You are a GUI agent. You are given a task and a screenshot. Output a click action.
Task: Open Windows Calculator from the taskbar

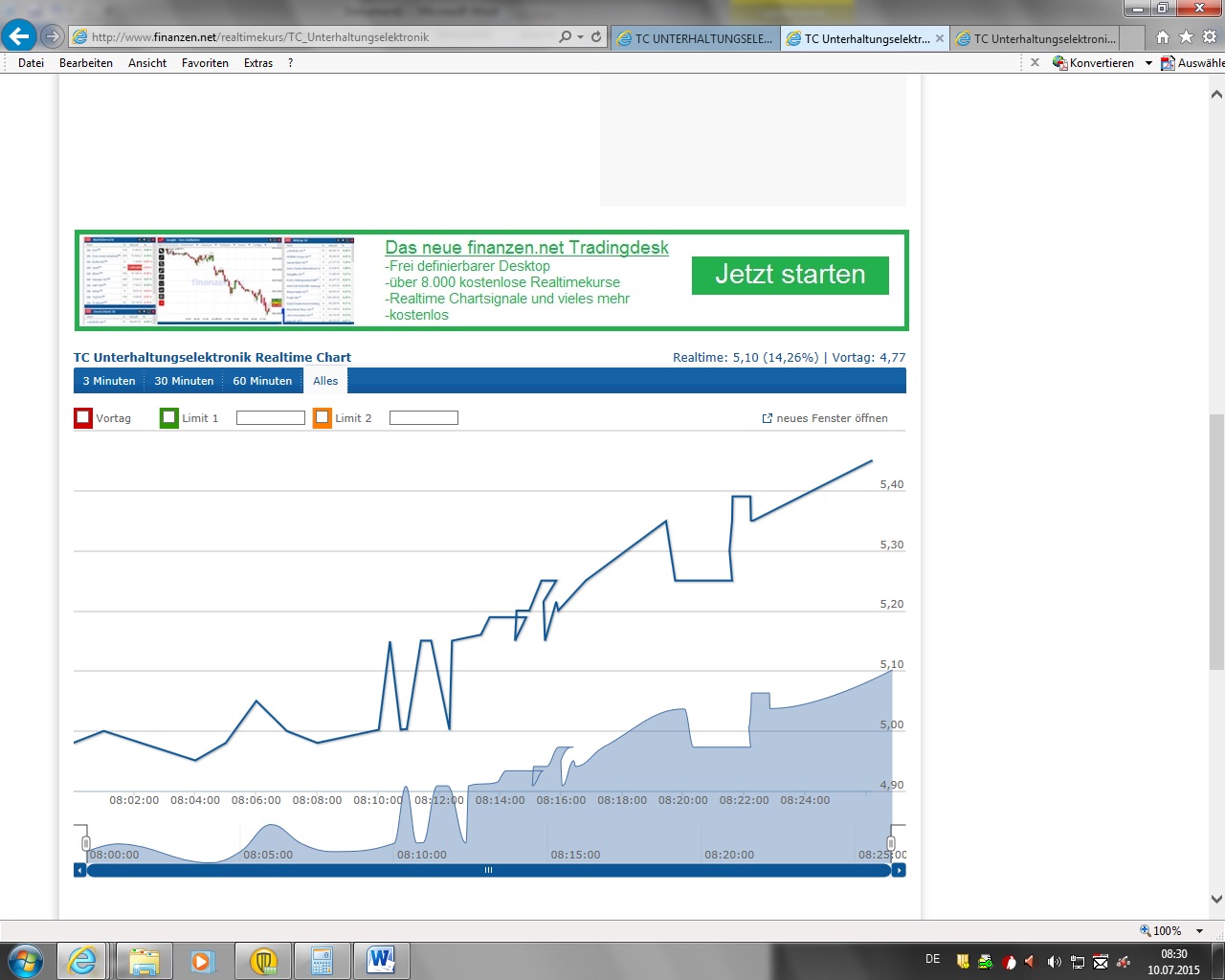(322, 960)
